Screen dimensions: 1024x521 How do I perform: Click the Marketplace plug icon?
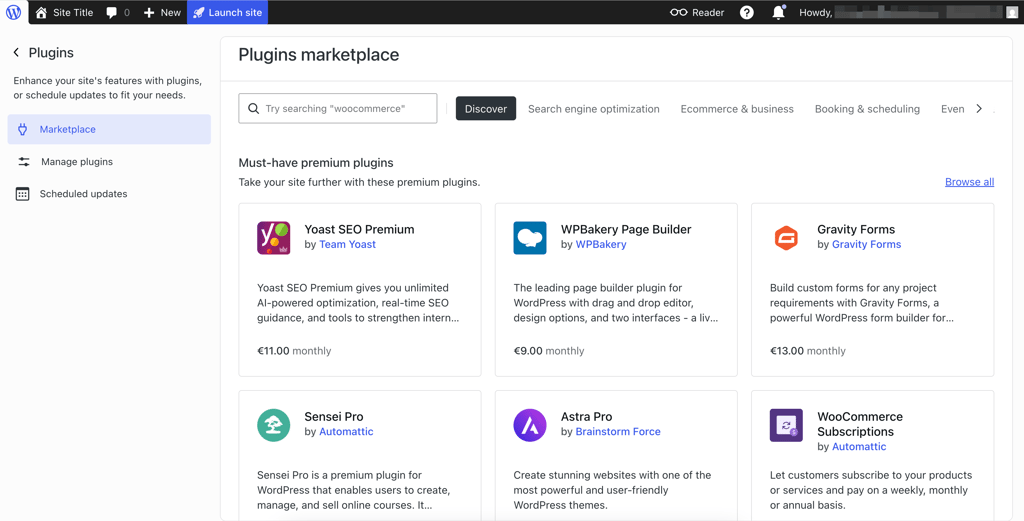click(23, 129)
